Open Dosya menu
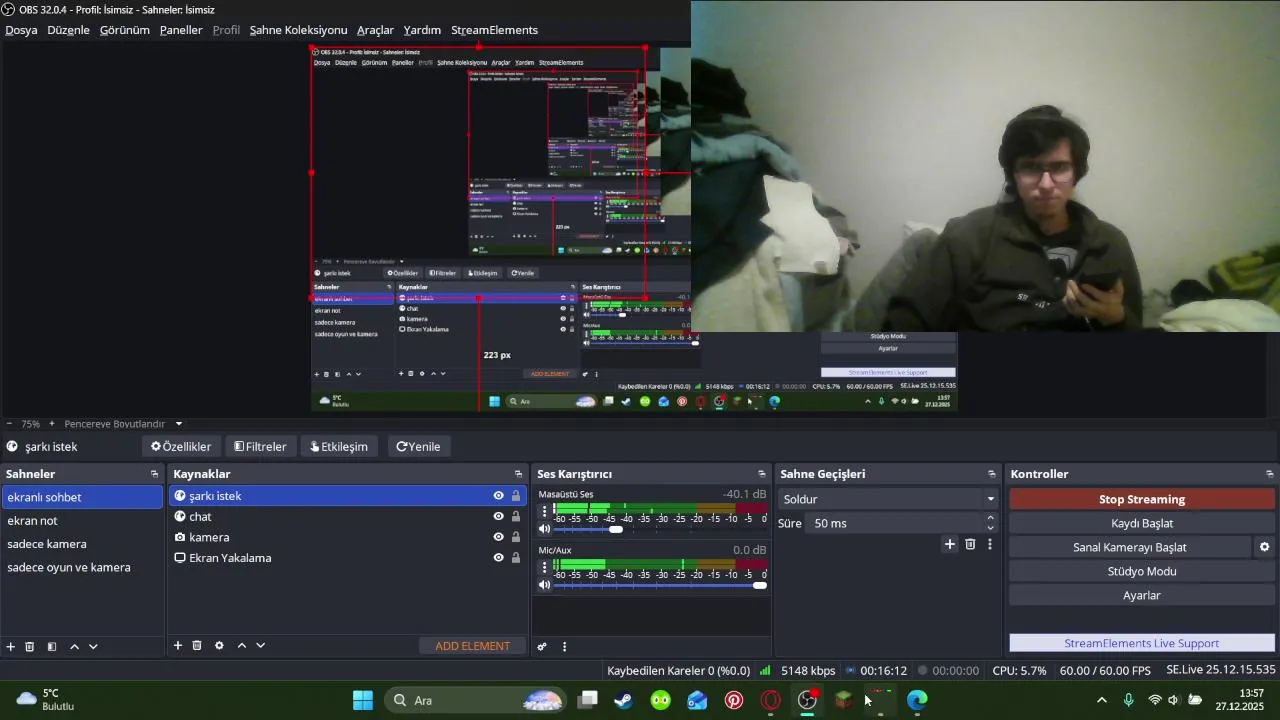 click(x=21, y=30)
